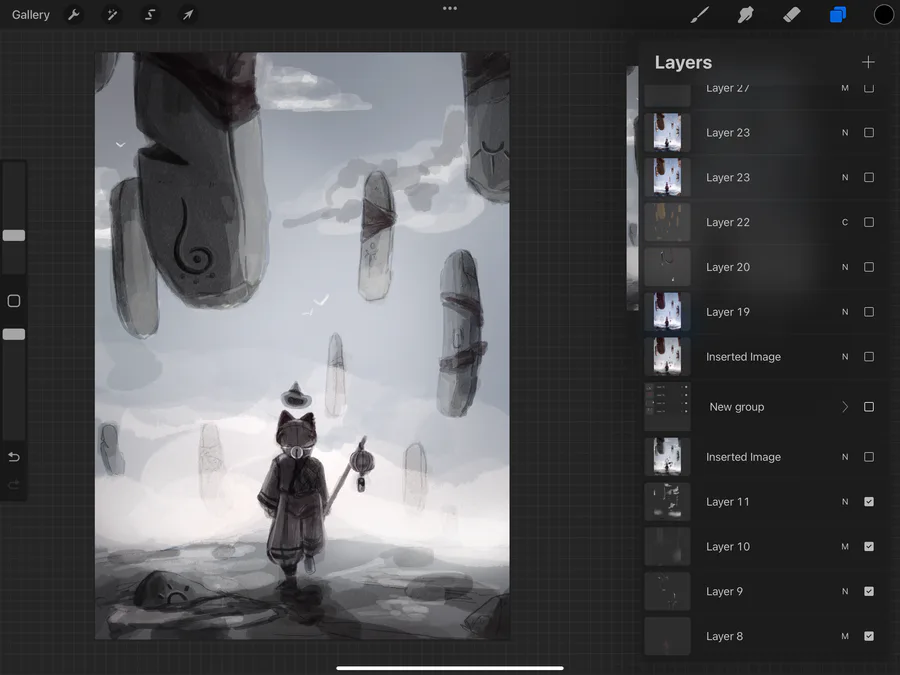Uncheck visibility of Layer 8
Viewport: 900px width, 675px height.
(x=869, y=636)
